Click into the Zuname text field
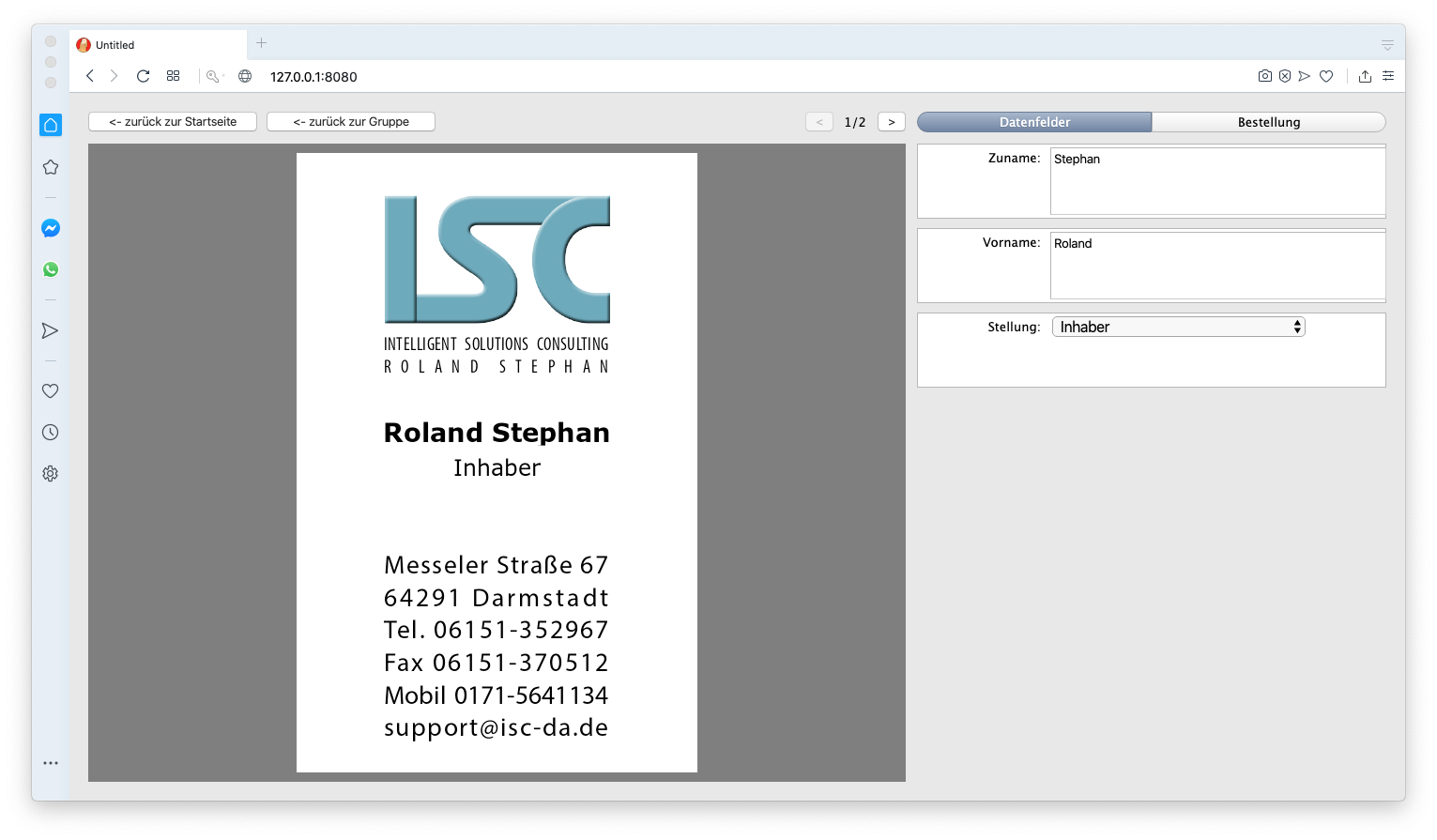 coord(1216,180)
